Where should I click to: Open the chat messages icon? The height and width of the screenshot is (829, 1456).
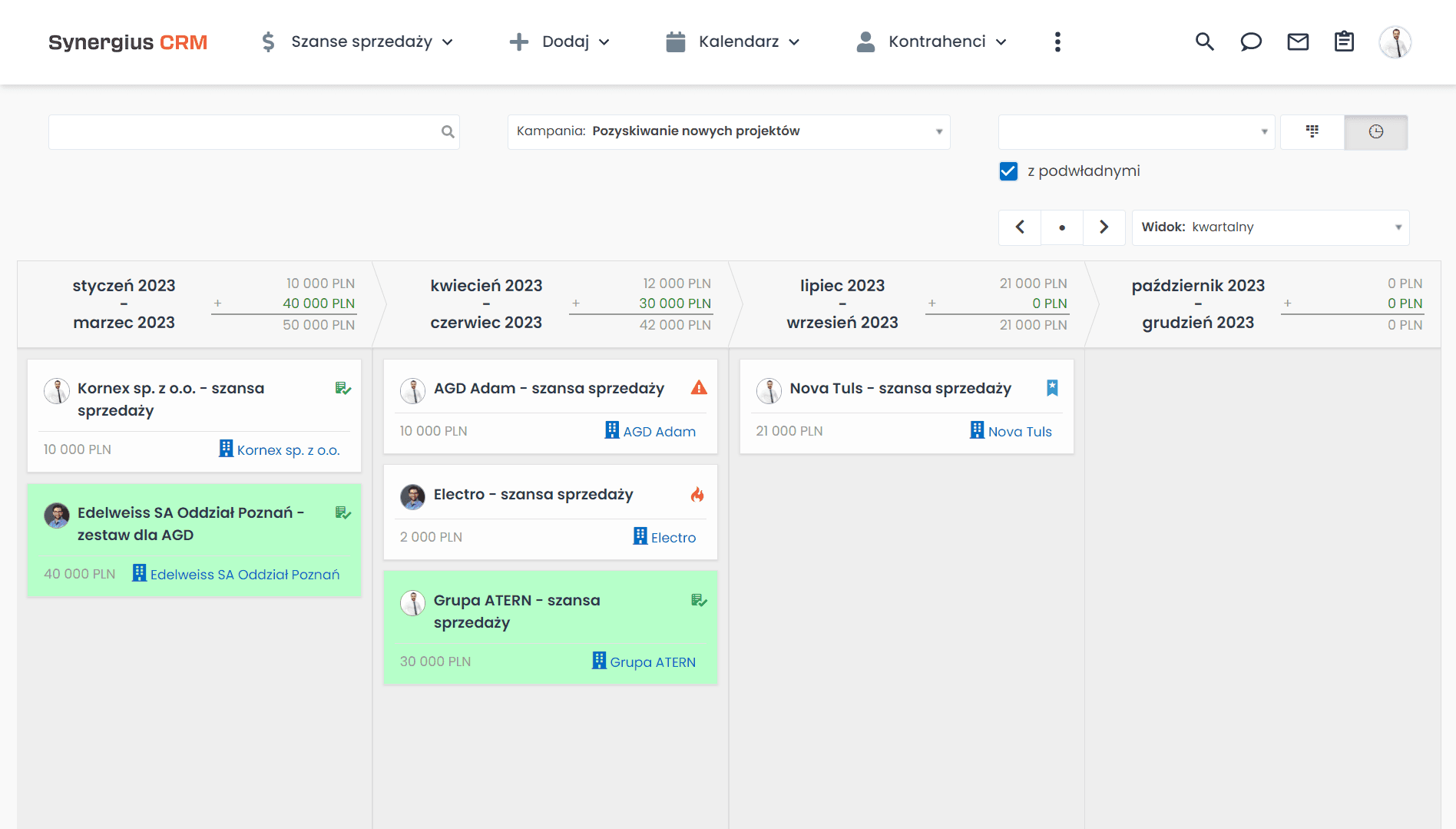coord(1251,42)
